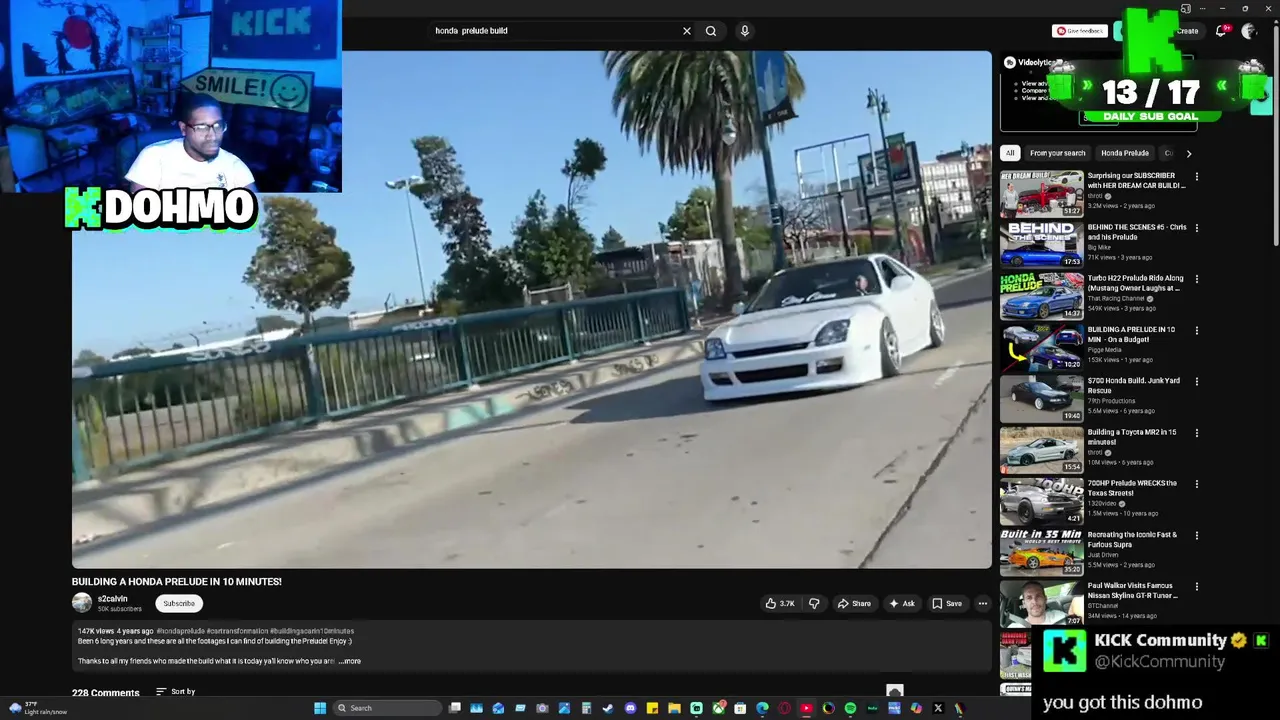Open options menu for $700 Honda Build video
This screenshot has width=1280, height=720.
click(1197, 381)
